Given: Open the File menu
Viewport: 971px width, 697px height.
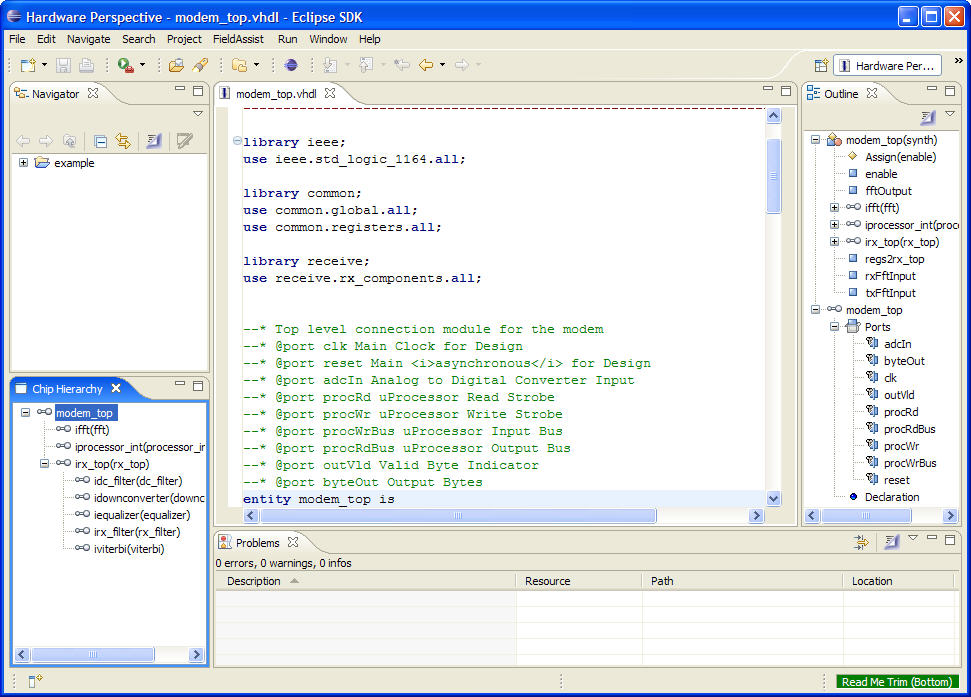Looking at the screenshot, I should [x=17, y=39].
